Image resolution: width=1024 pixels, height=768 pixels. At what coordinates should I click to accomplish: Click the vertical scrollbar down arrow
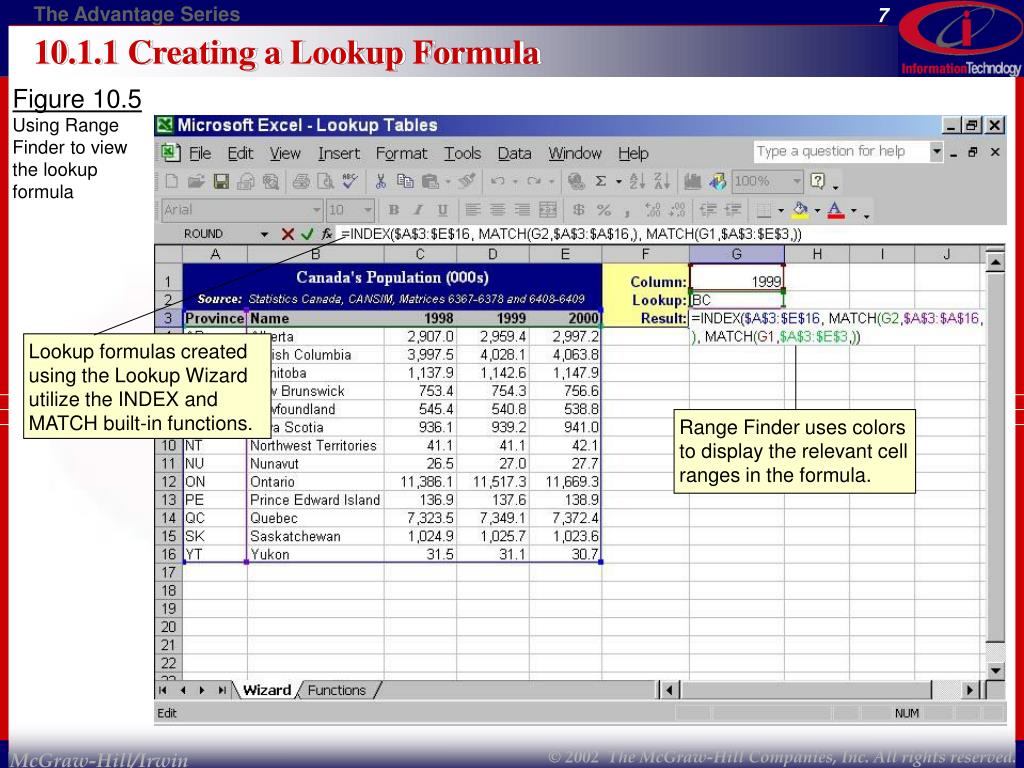click(x=995, y=670)
